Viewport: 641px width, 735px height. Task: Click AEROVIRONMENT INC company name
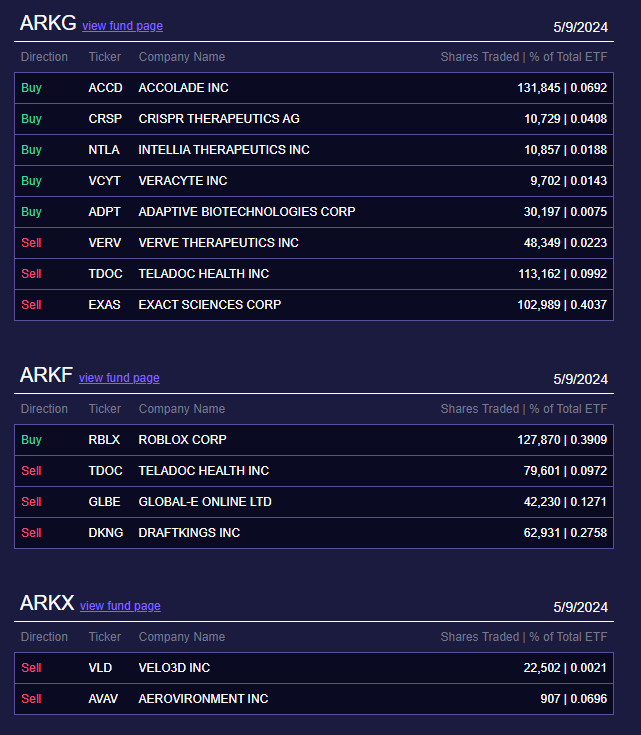pyautogui.click(x=204, y=698)
